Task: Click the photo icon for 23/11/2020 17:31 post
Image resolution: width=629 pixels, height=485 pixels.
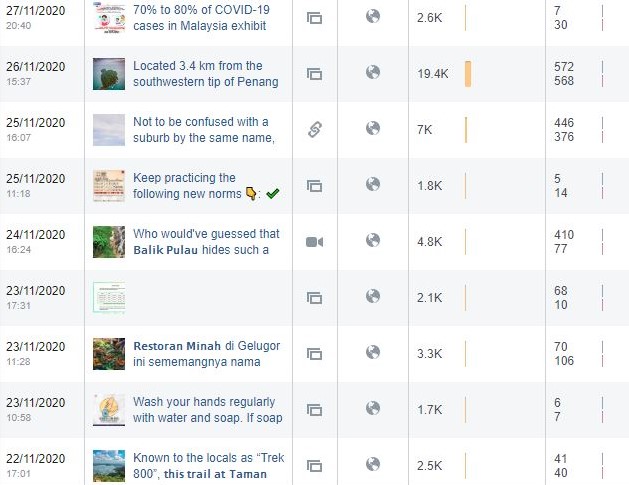Action: (314, 298)
